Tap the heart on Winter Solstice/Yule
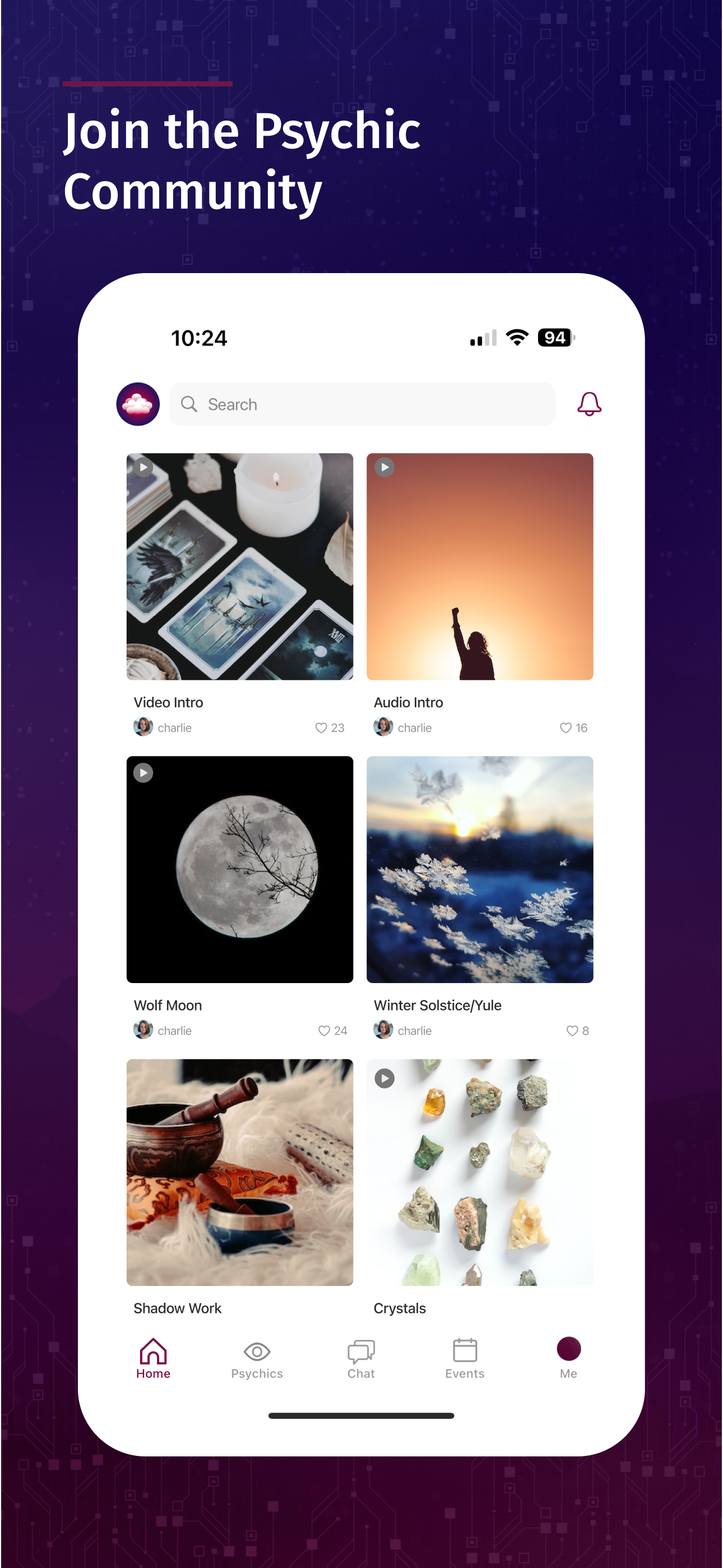This screenshot has width=723, height=1568. 572,1031
